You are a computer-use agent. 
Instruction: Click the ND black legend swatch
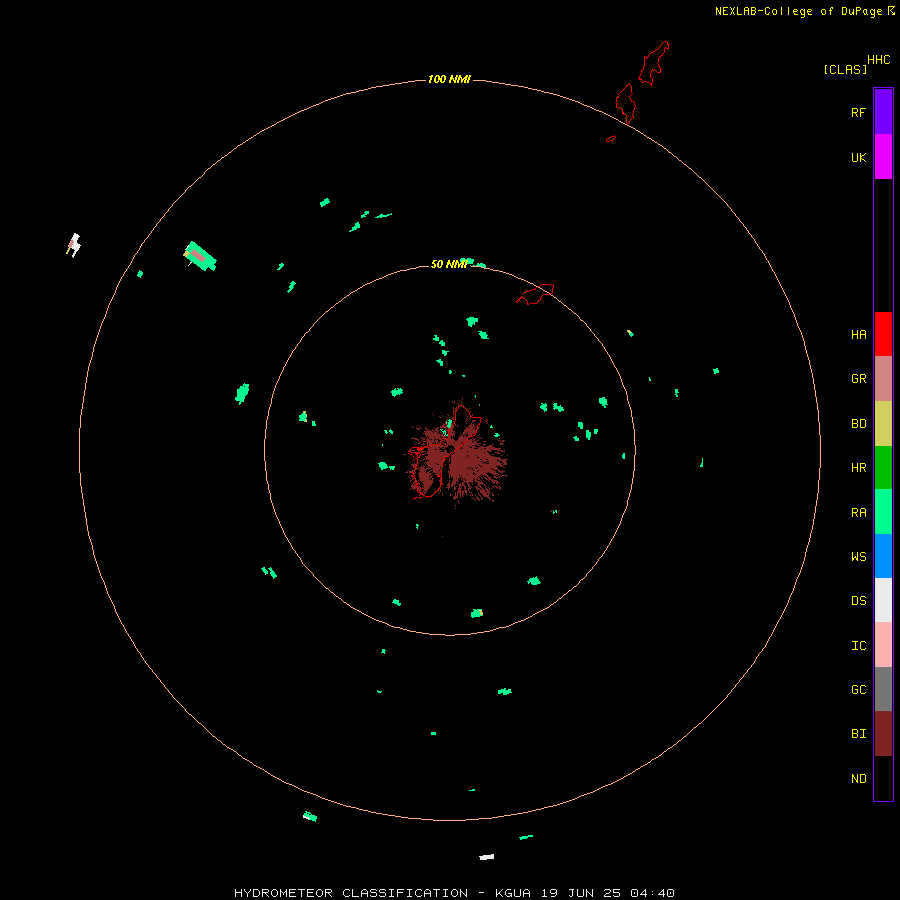pos(883,778)
